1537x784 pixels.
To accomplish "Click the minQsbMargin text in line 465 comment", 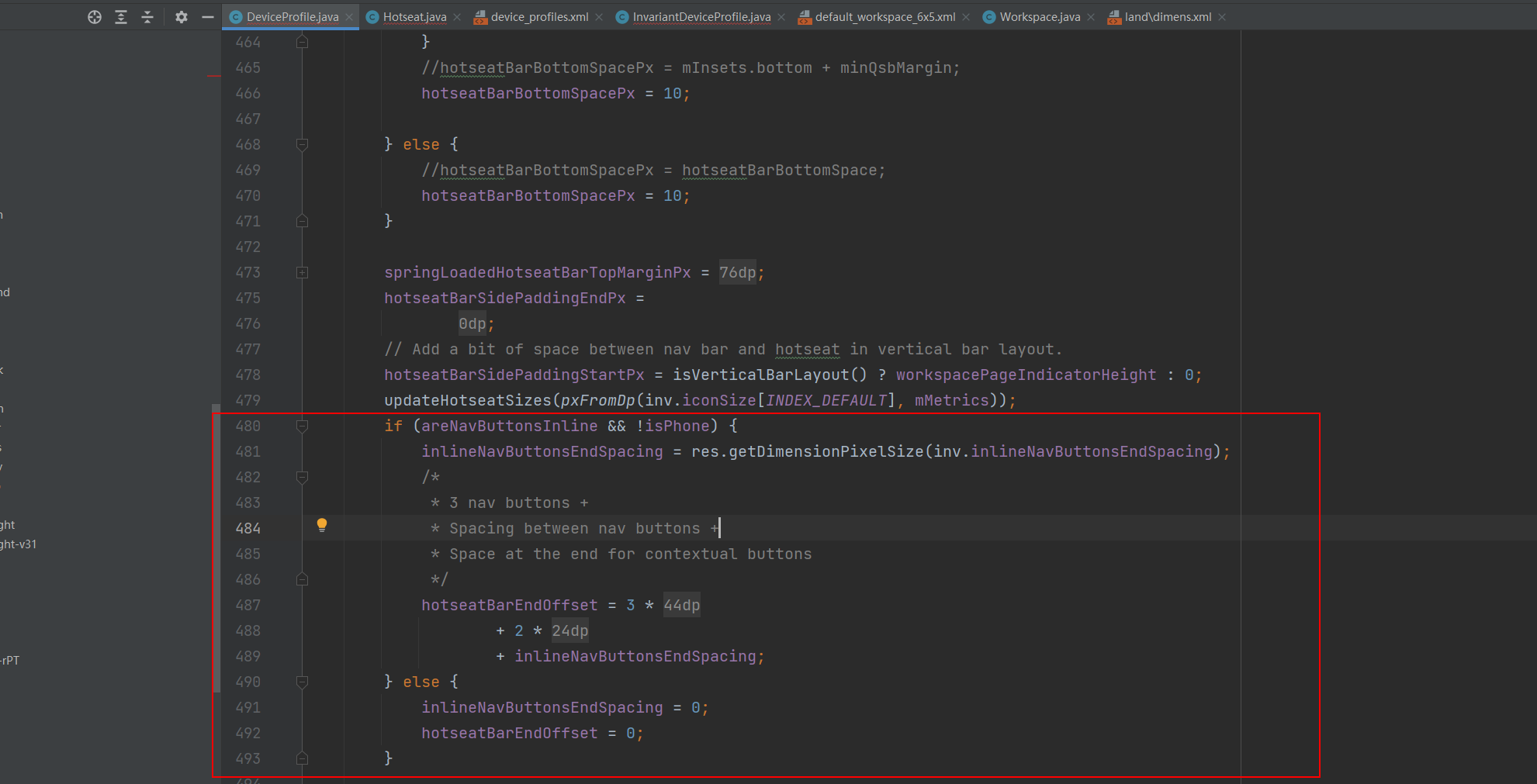I will [896, 67].
